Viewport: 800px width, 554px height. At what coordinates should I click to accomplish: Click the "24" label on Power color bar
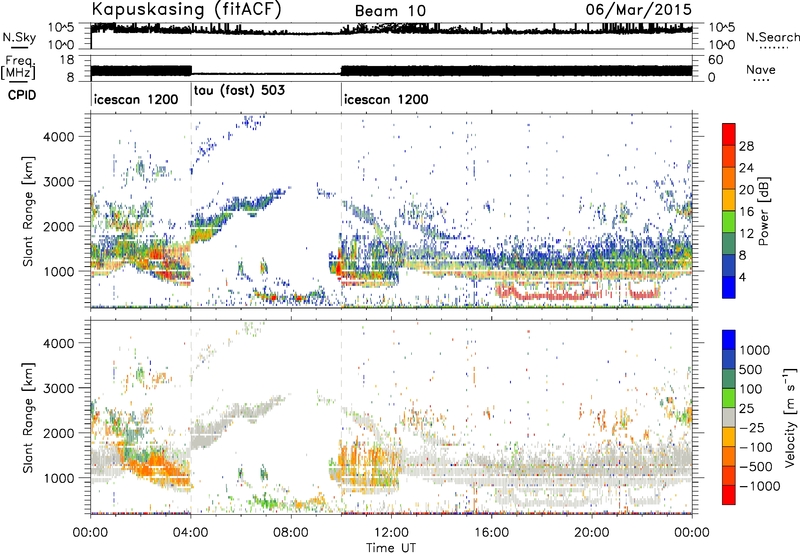(x=746, y=168)
